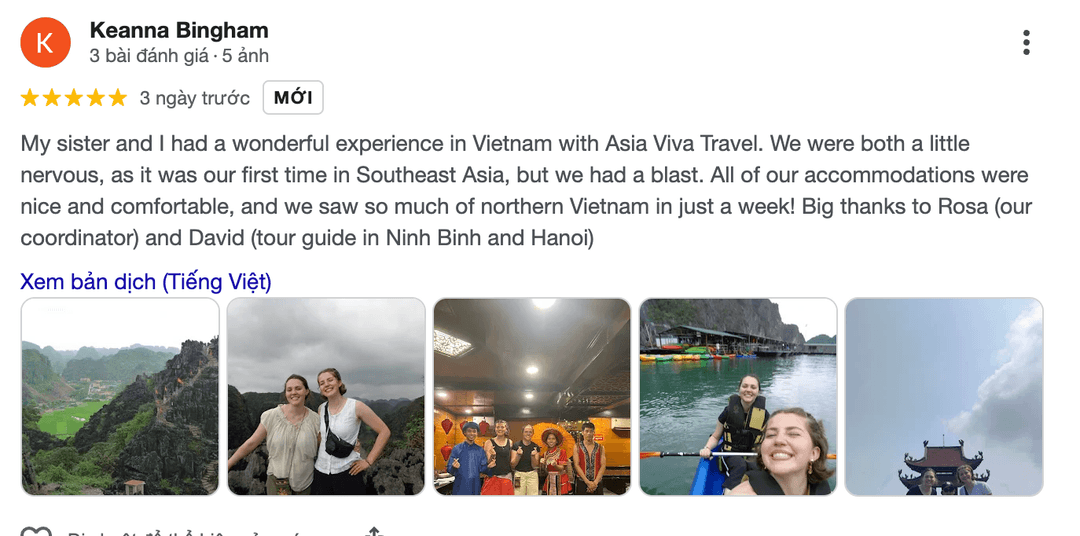Click the heart like icon below photos
This screenshot has height=536, width=1080.
[x=36, y=531]
